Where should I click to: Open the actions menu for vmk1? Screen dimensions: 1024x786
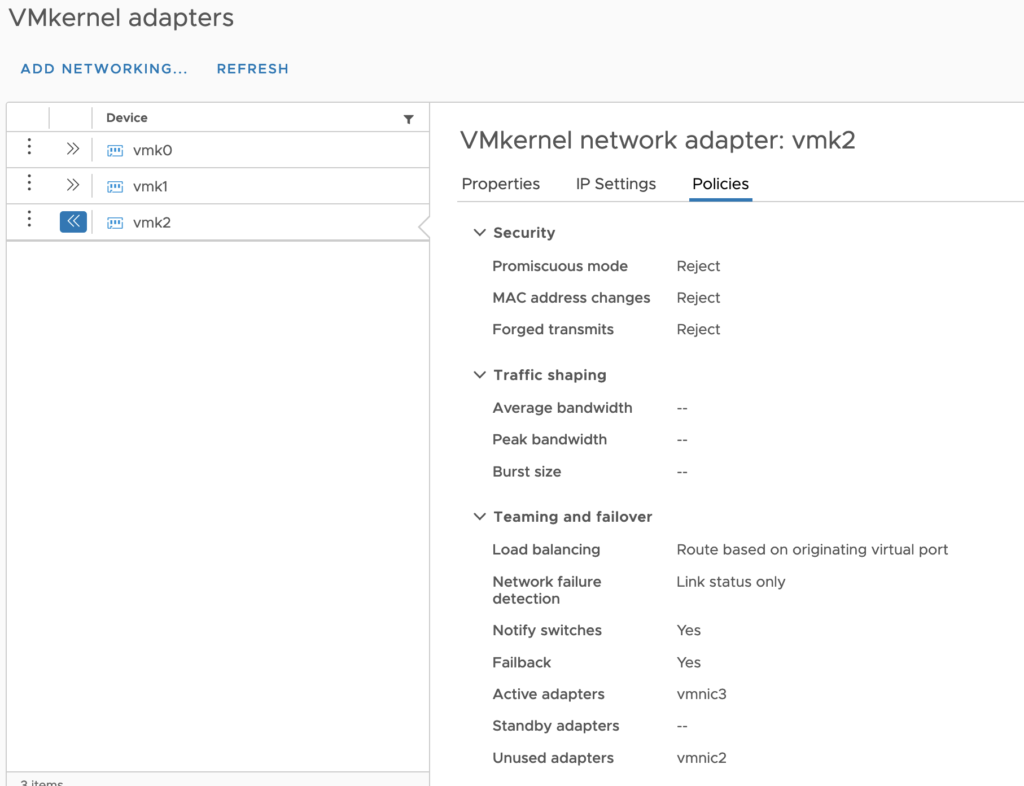tap(29, 184)
